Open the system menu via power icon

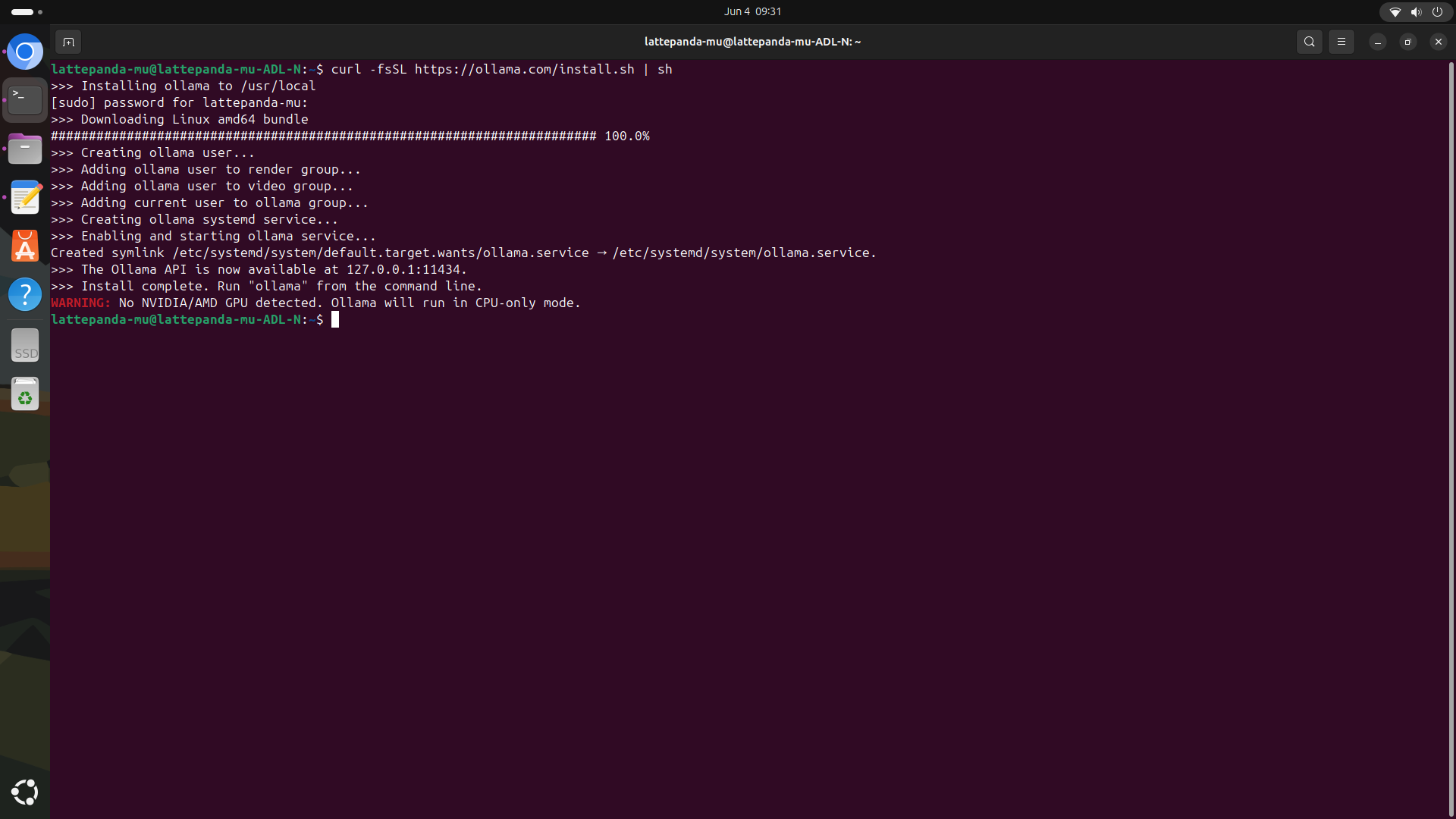(x=1437, y=11)
